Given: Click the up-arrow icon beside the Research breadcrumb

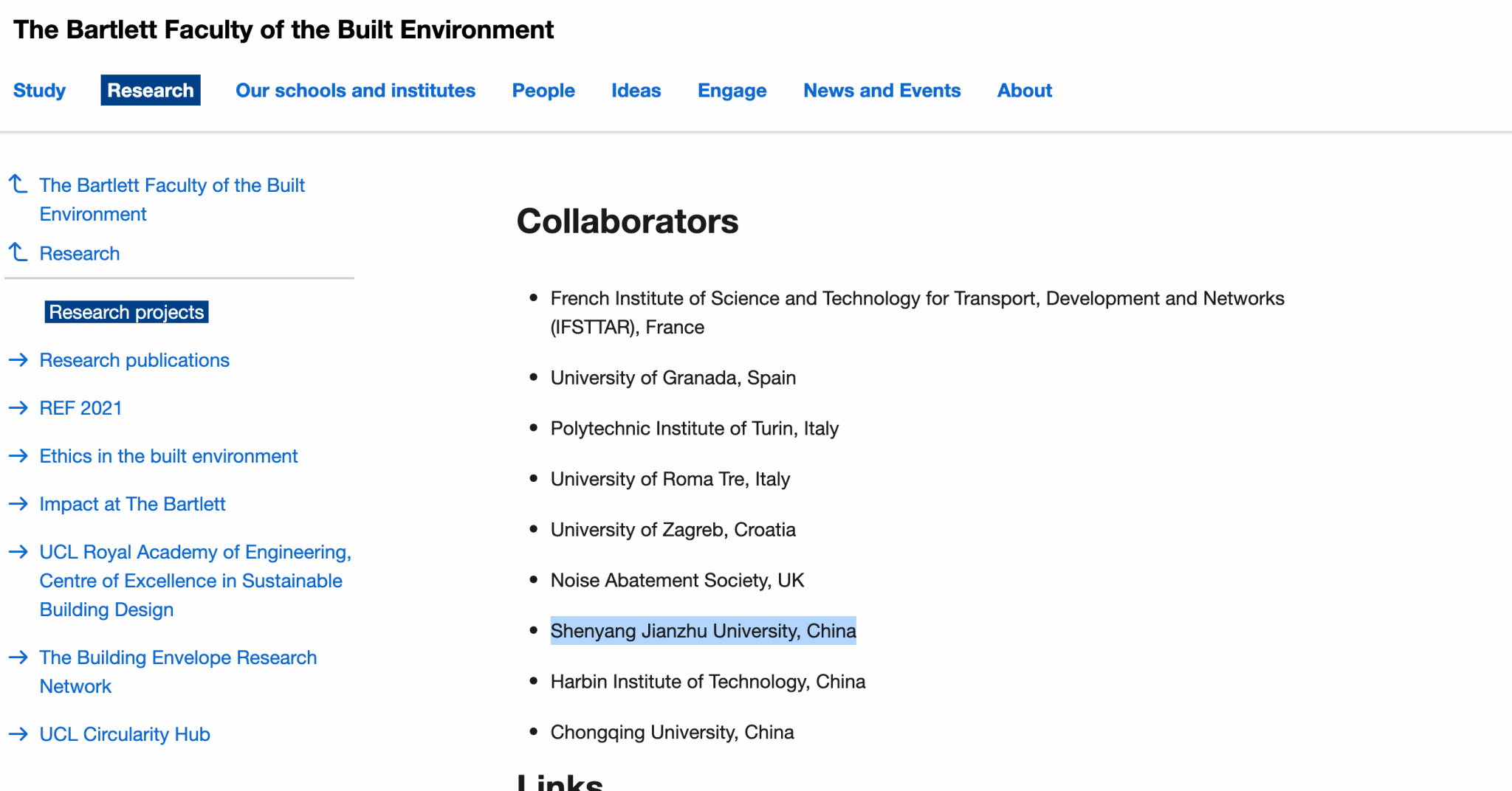Looking at the screenshot, I should click(x=18, y=252).
